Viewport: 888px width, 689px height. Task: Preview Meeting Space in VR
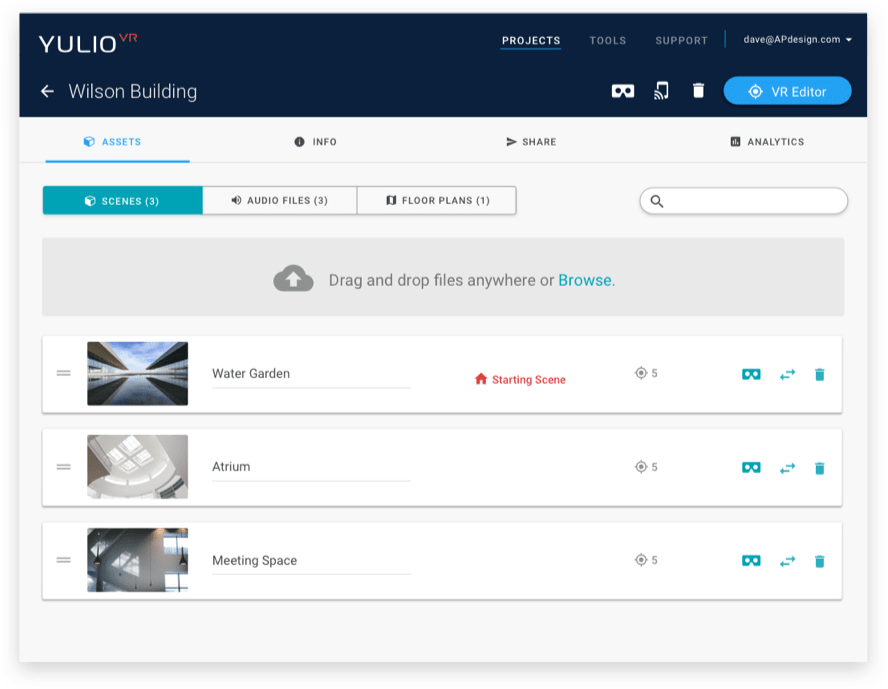click(x=751, y=561)
